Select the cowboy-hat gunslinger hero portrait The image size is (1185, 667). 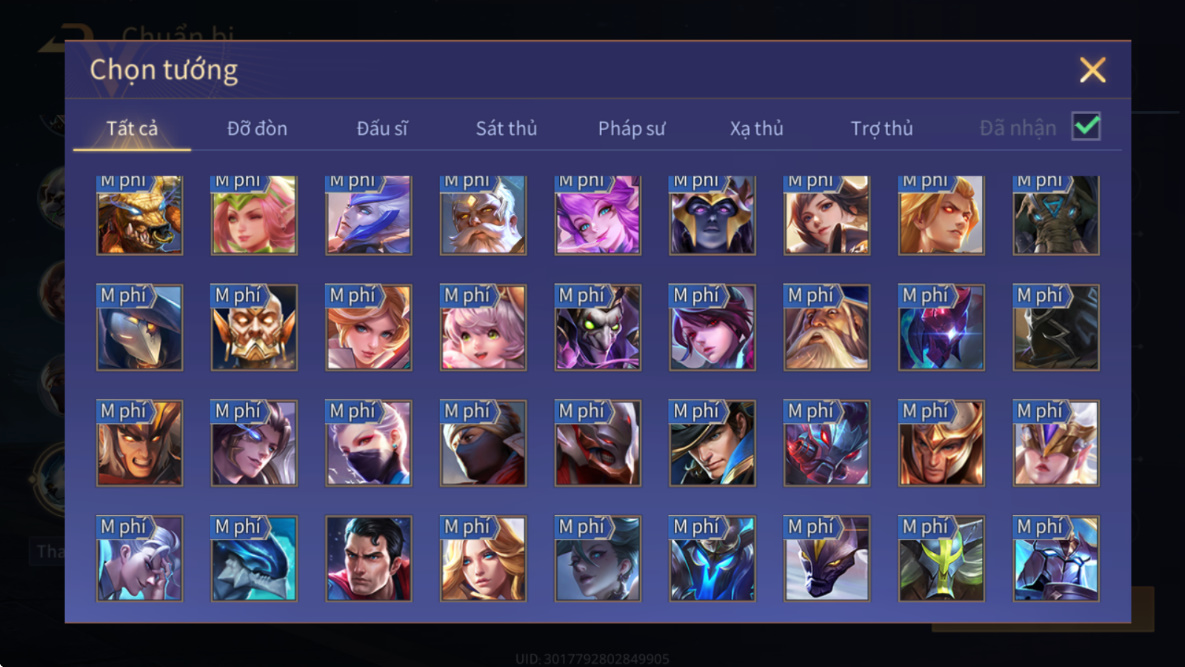pos(712,443)
